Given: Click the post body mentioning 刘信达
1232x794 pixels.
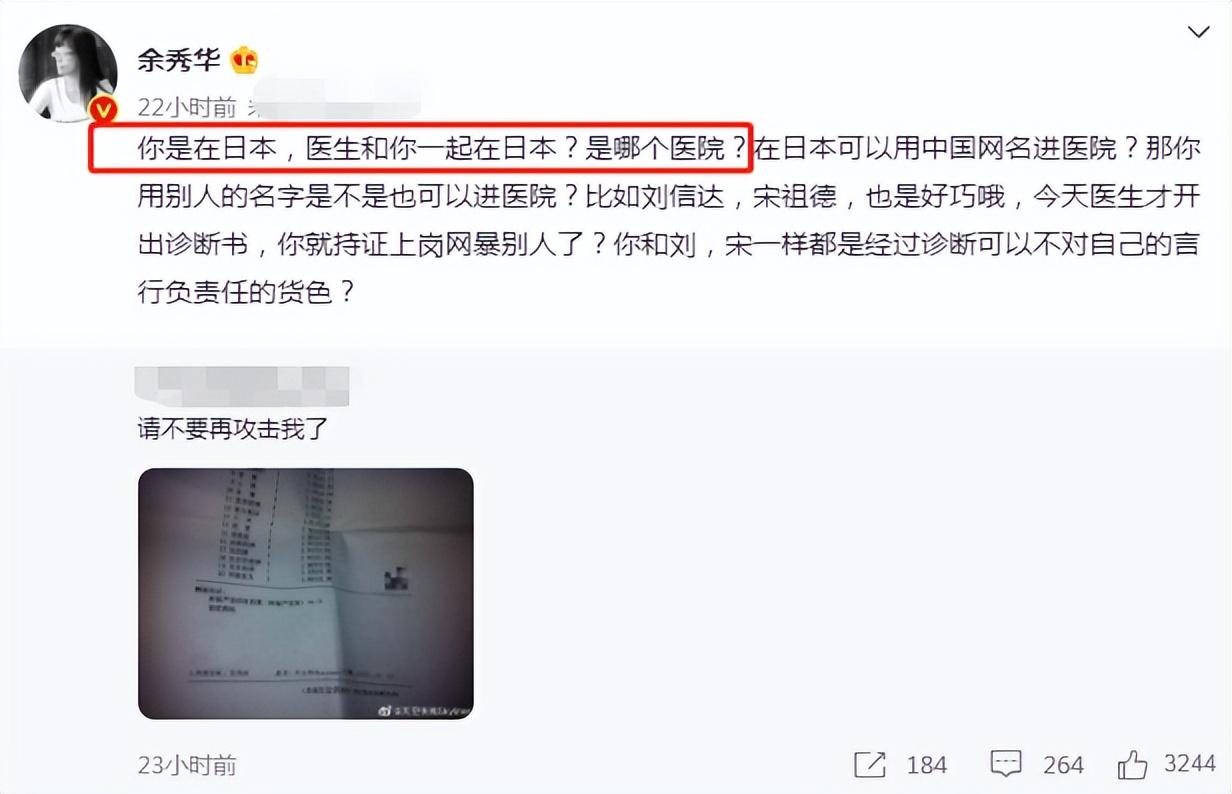Looking at the screenshot, I should tap(668, 221).
